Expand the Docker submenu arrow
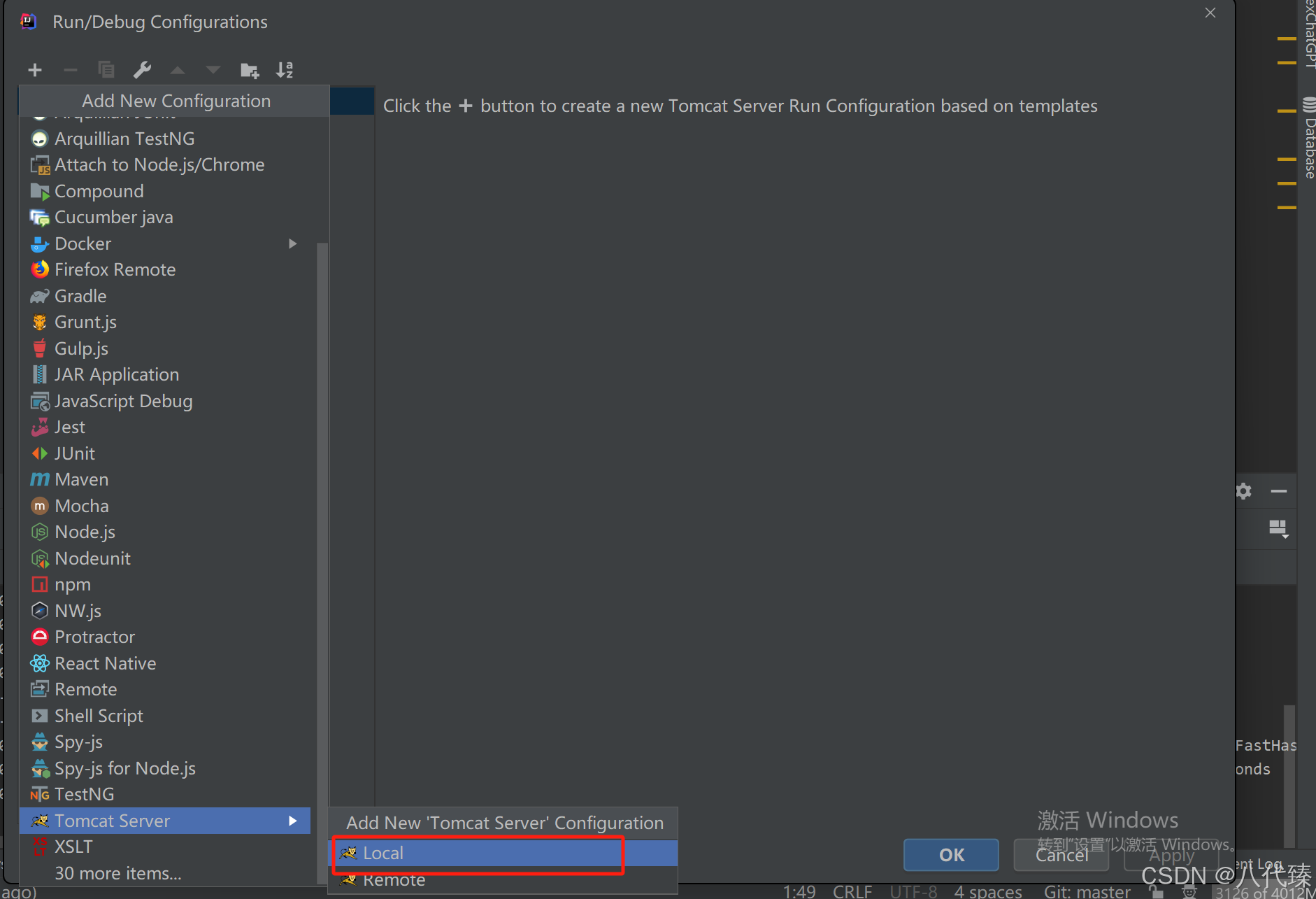Screen dimensions: 1316x899 293,243
